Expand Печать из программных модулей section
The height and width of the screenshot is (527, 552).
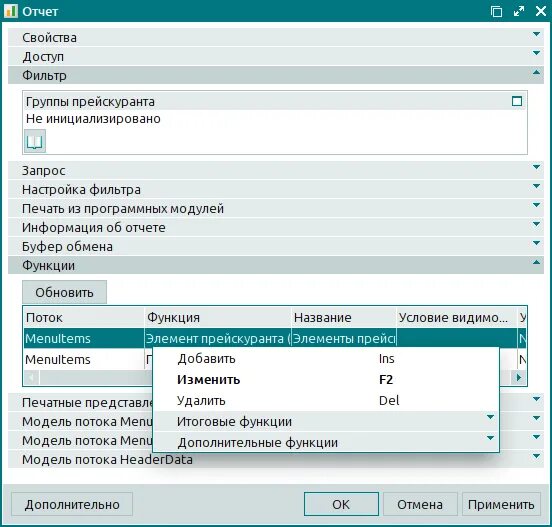[x=276, y=208]
